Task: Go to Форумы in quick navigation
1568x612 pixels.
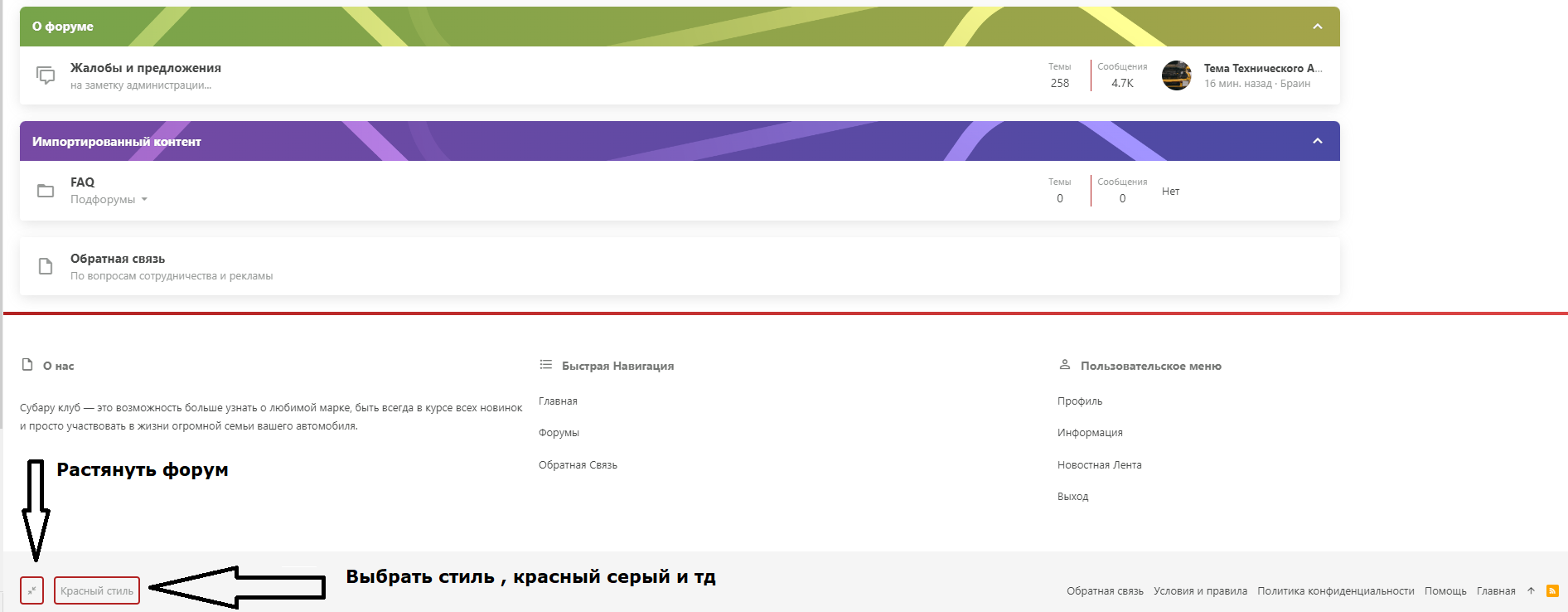Action: tap(559, 433)
